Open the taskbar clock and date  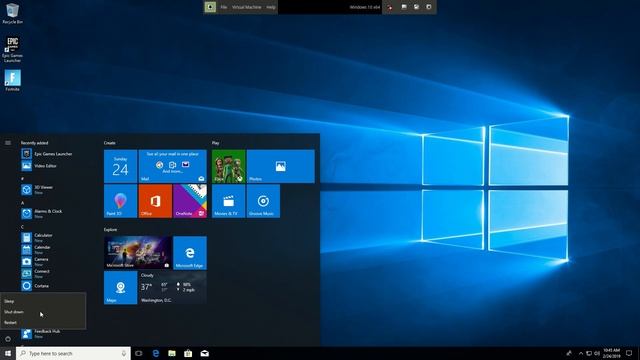tap(611, 353)
